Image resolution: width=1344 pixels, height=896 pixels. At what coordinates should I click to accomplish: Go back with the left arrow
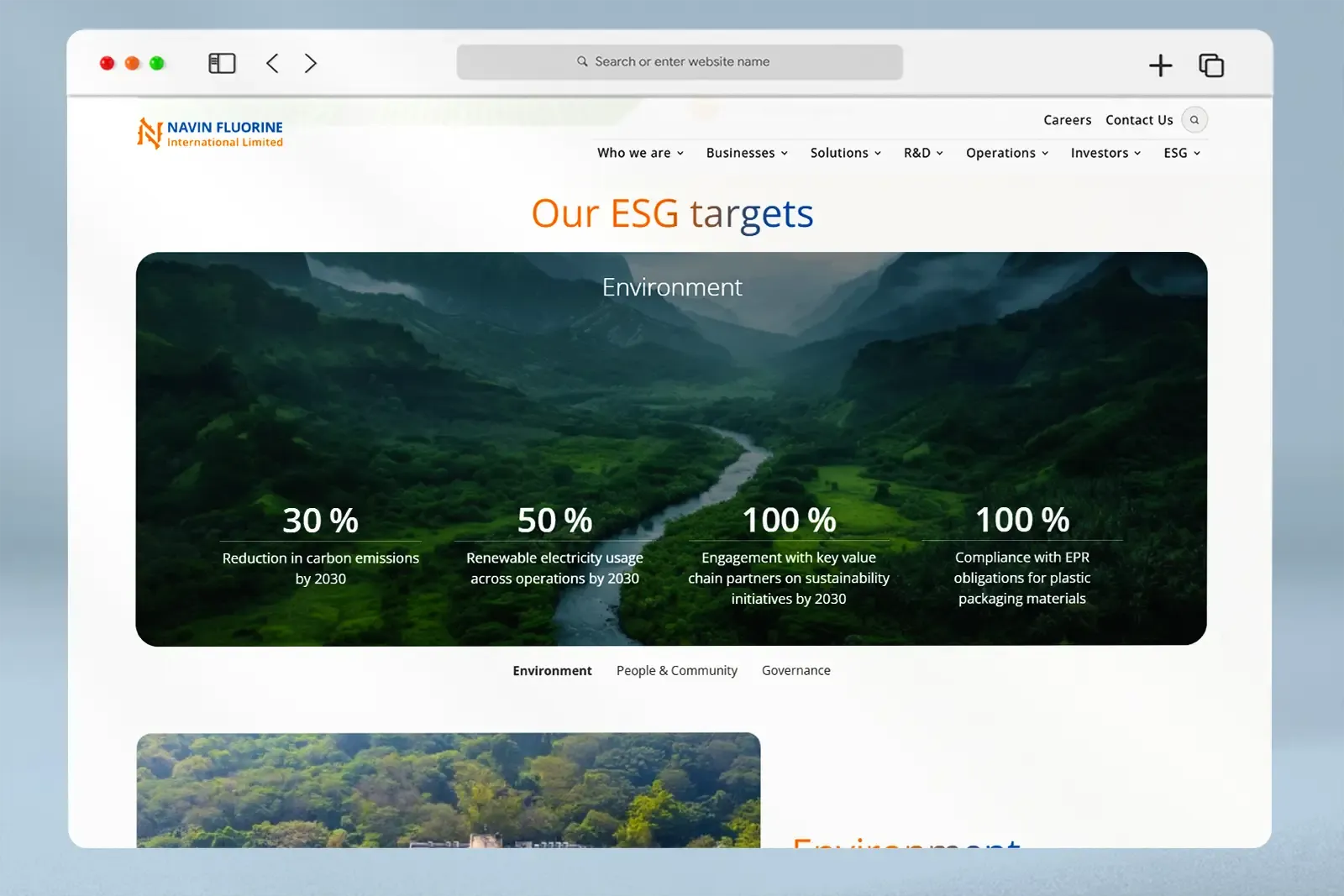tap(272, 63)
